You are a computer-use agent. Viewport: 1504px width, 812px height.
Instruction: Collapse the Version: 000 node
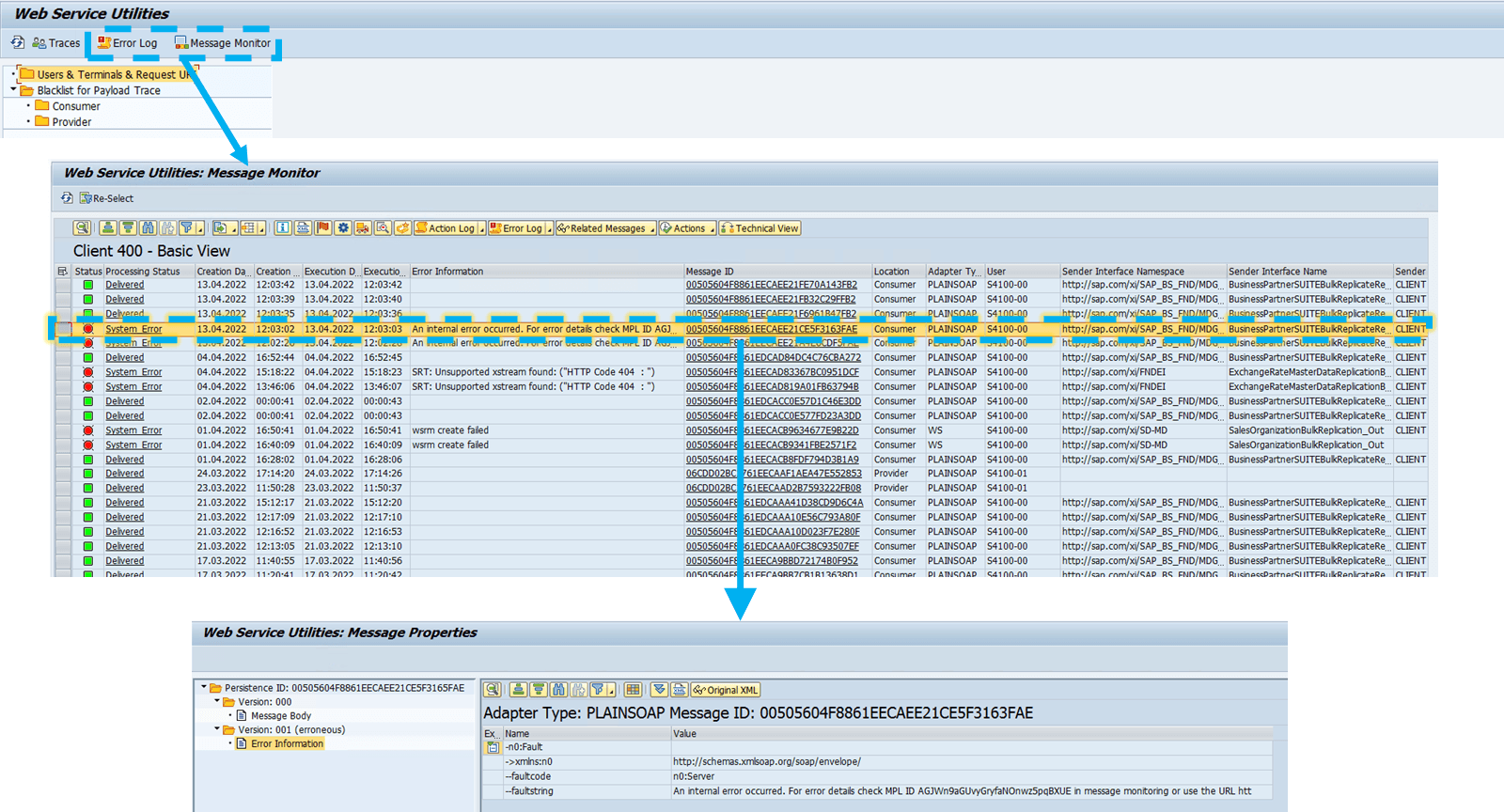pos(217,701)
